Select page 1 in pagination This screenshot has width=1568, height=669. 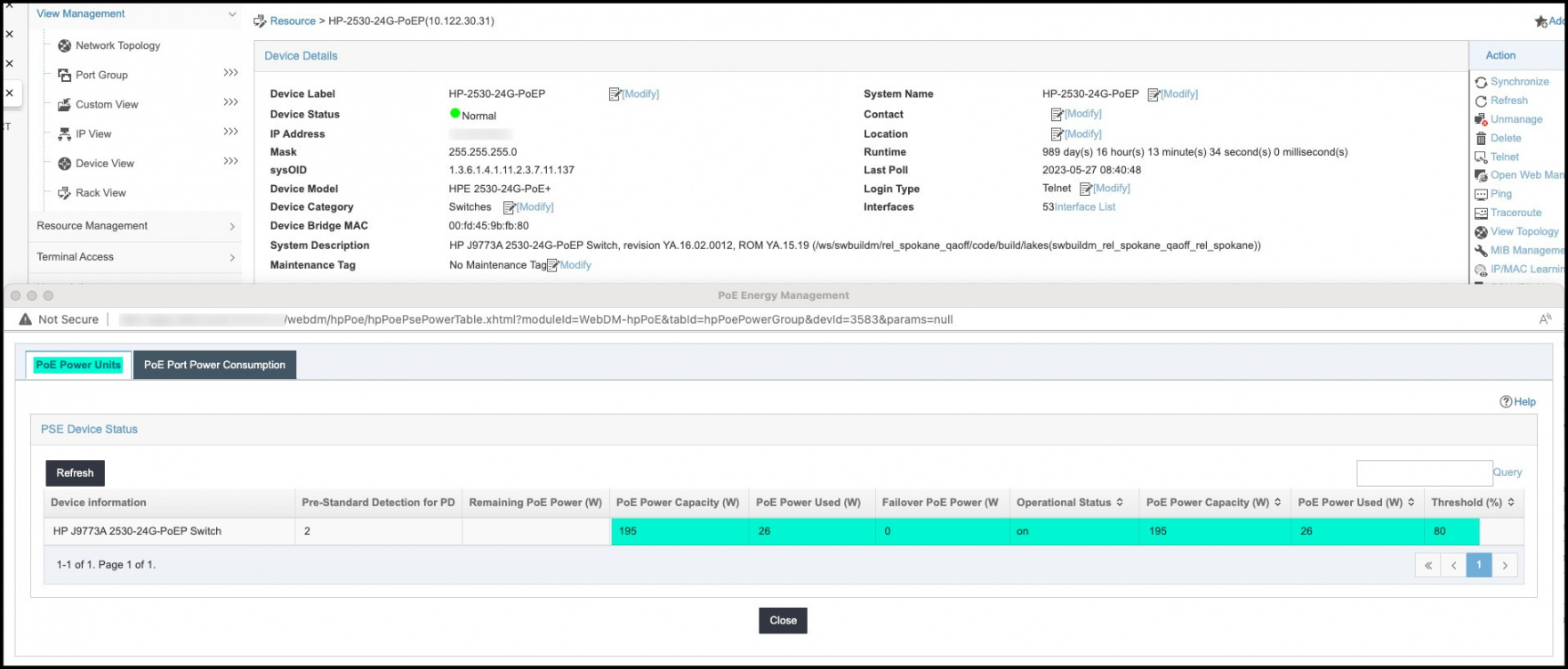tap(1479, 565)
